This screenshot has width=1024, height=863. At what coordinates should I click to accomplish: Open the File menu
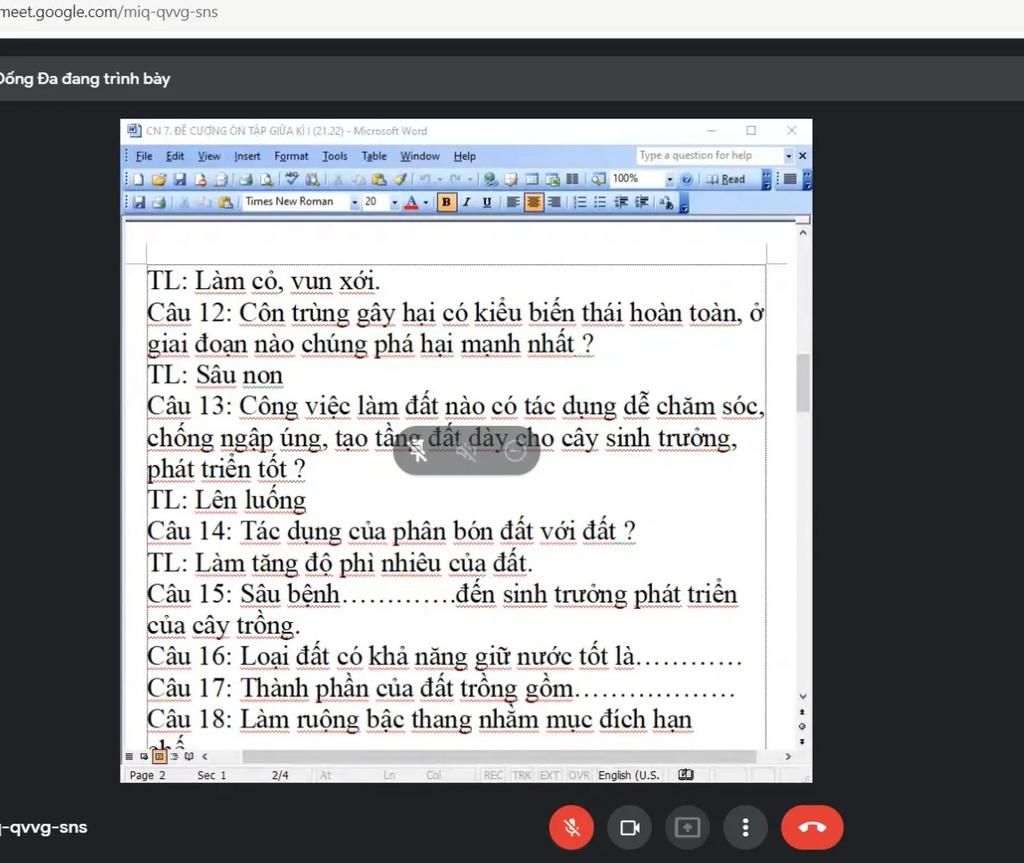(x=144, y=156)
